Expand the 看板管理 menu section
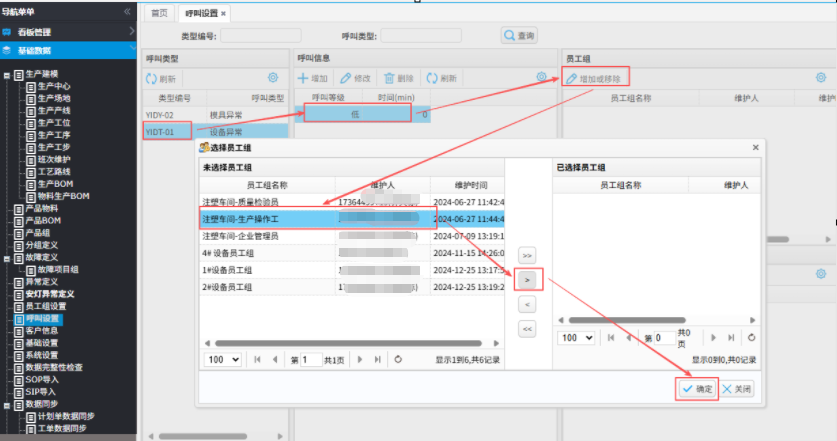 (x=68, y=31)
